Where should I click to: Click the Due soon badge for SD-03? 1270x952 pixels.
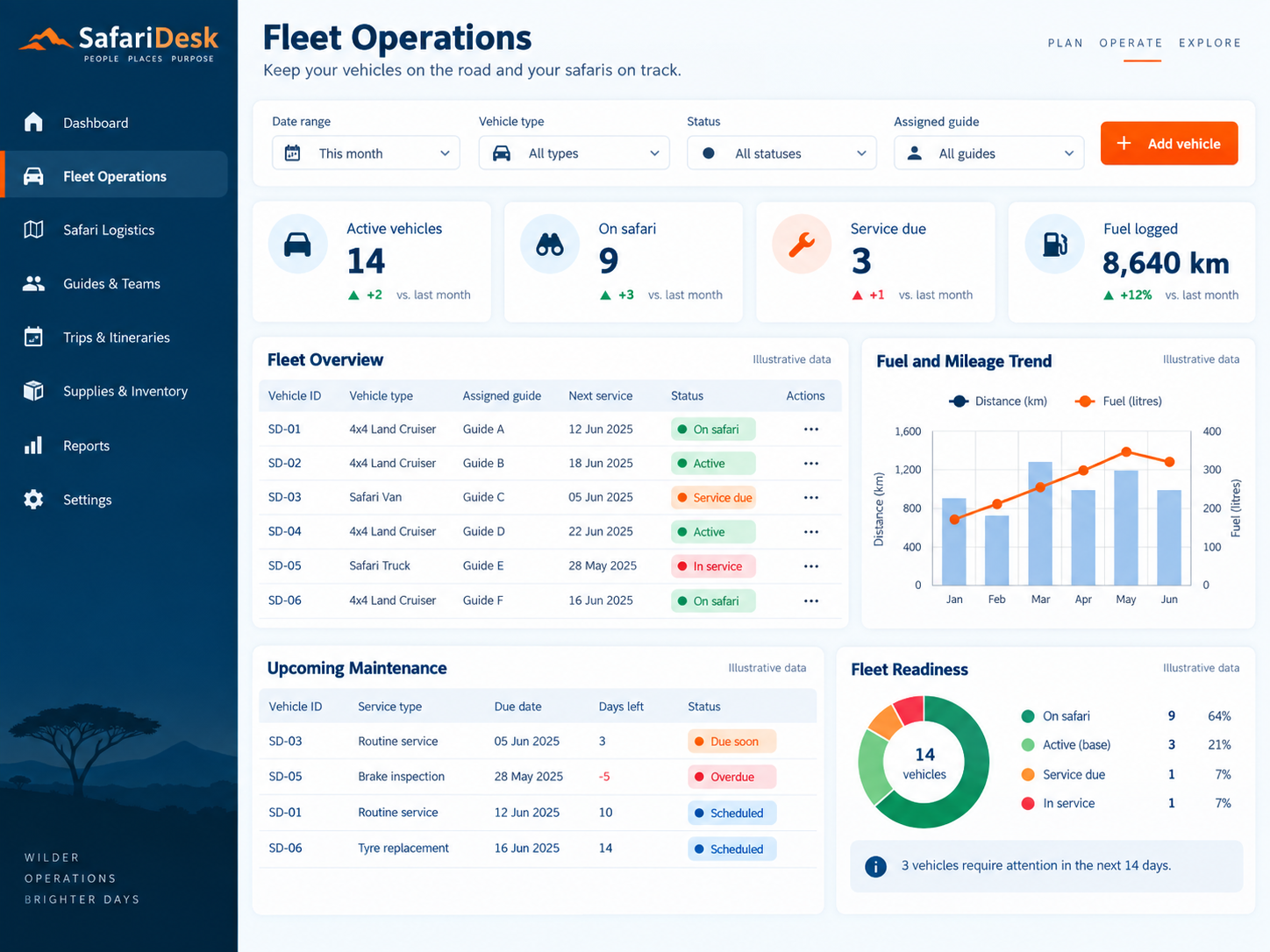(731, 742)
